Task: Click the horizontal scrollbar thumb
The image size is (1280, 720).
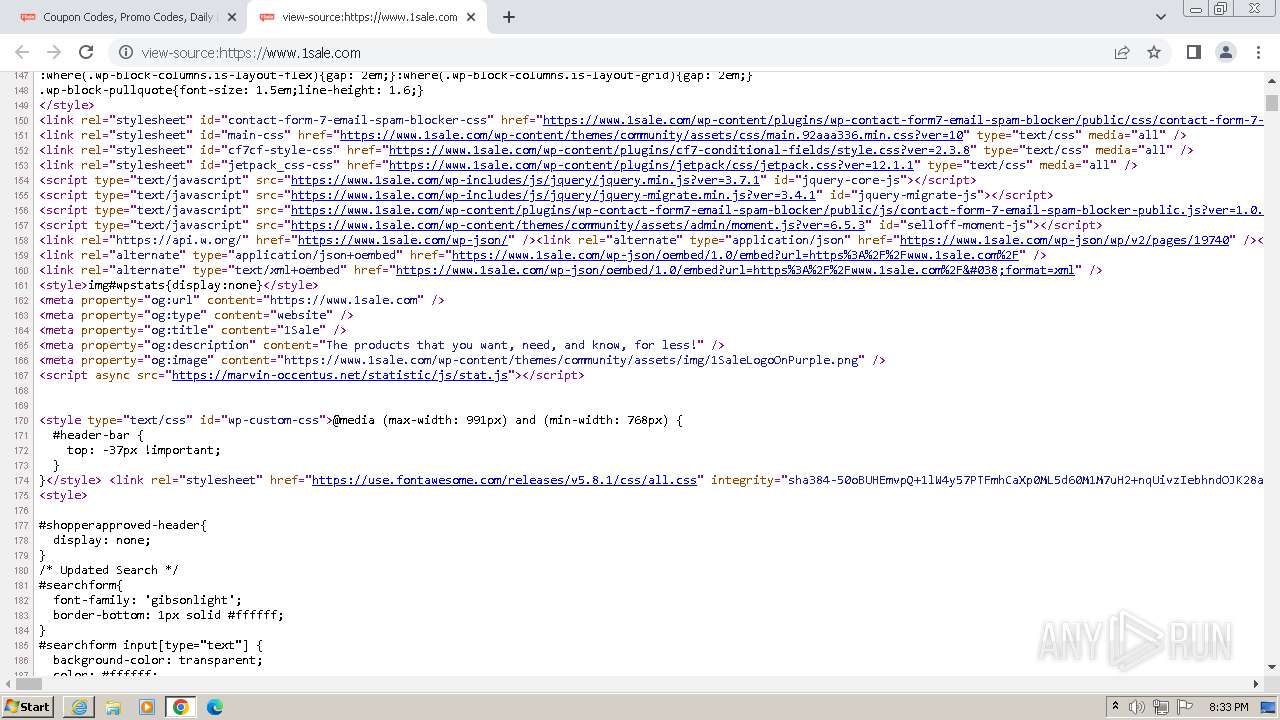Action: 29,684
